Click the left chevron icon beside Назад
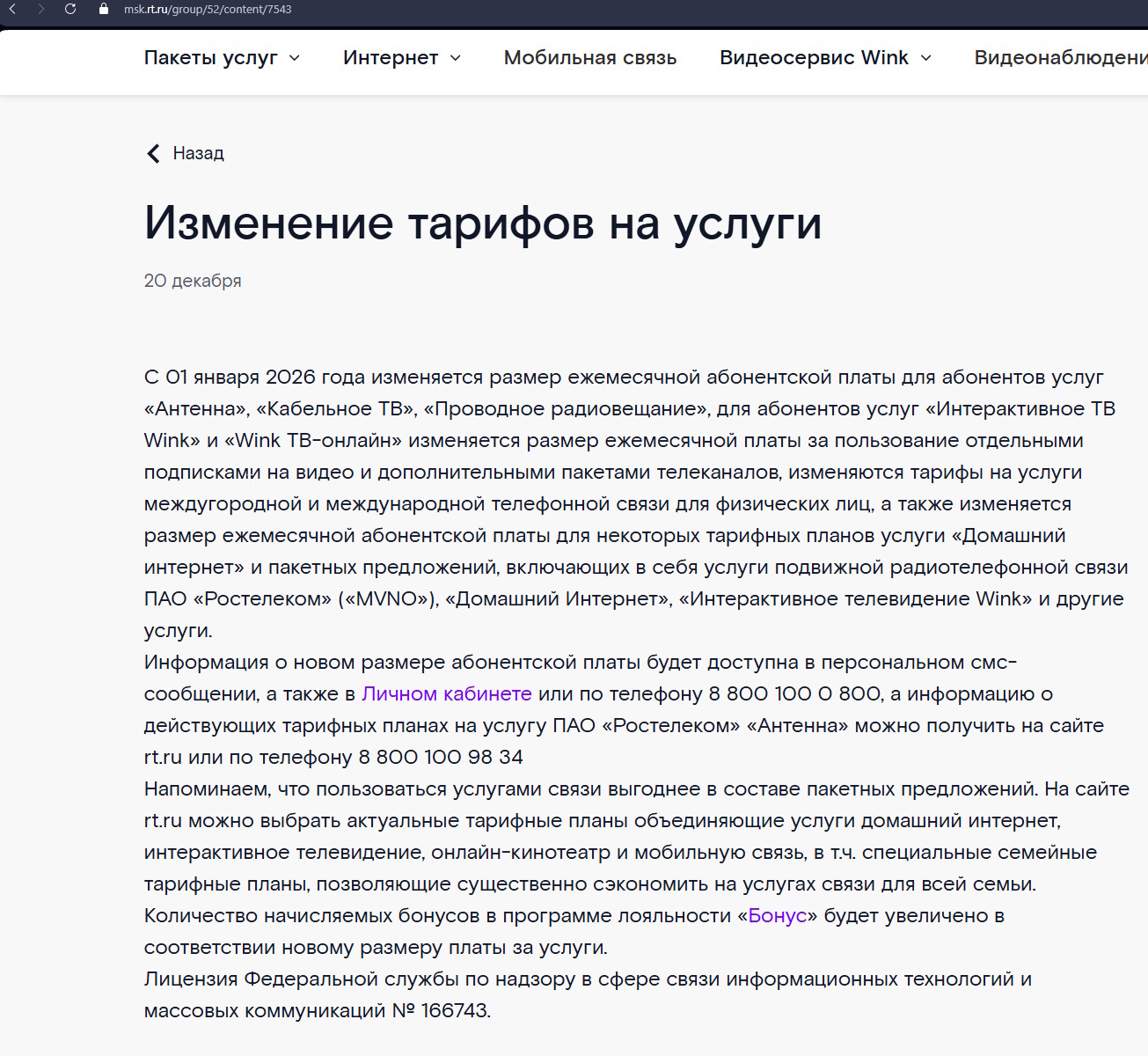 (x=153, y=153)
